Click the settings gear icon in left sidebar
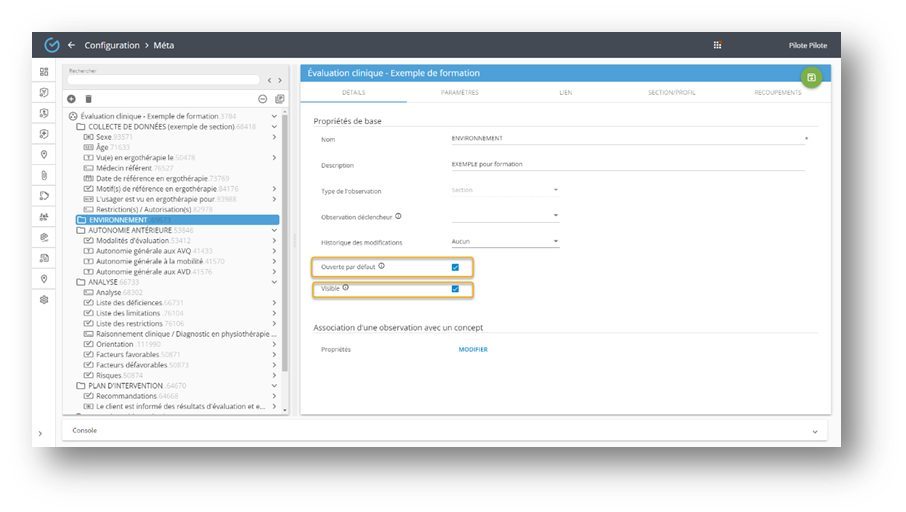This screenshot has width=906, height=512. (44, 299)
